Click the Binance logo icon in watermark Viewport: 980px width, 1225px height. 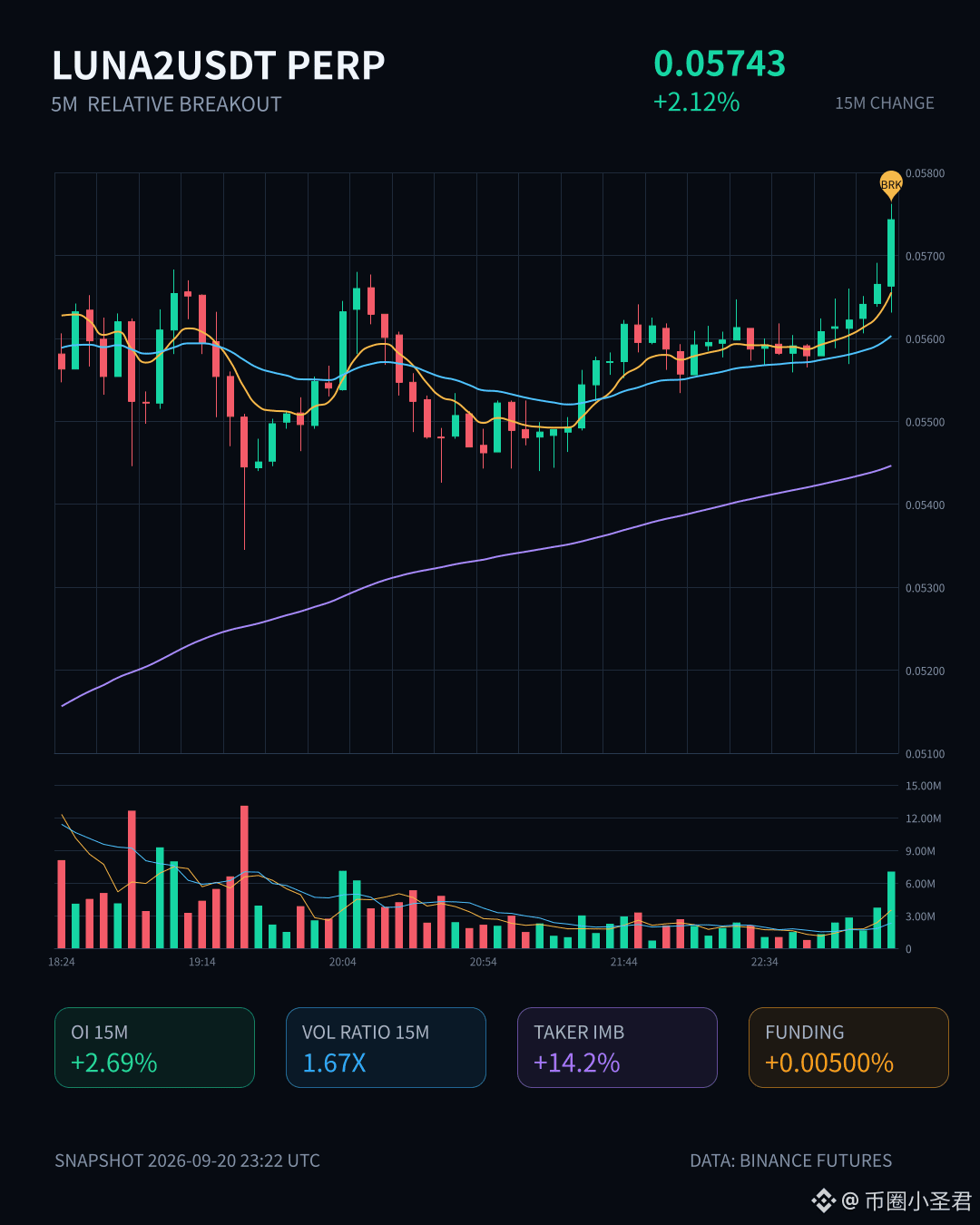pyautogui.click(x=823, y=1201)
